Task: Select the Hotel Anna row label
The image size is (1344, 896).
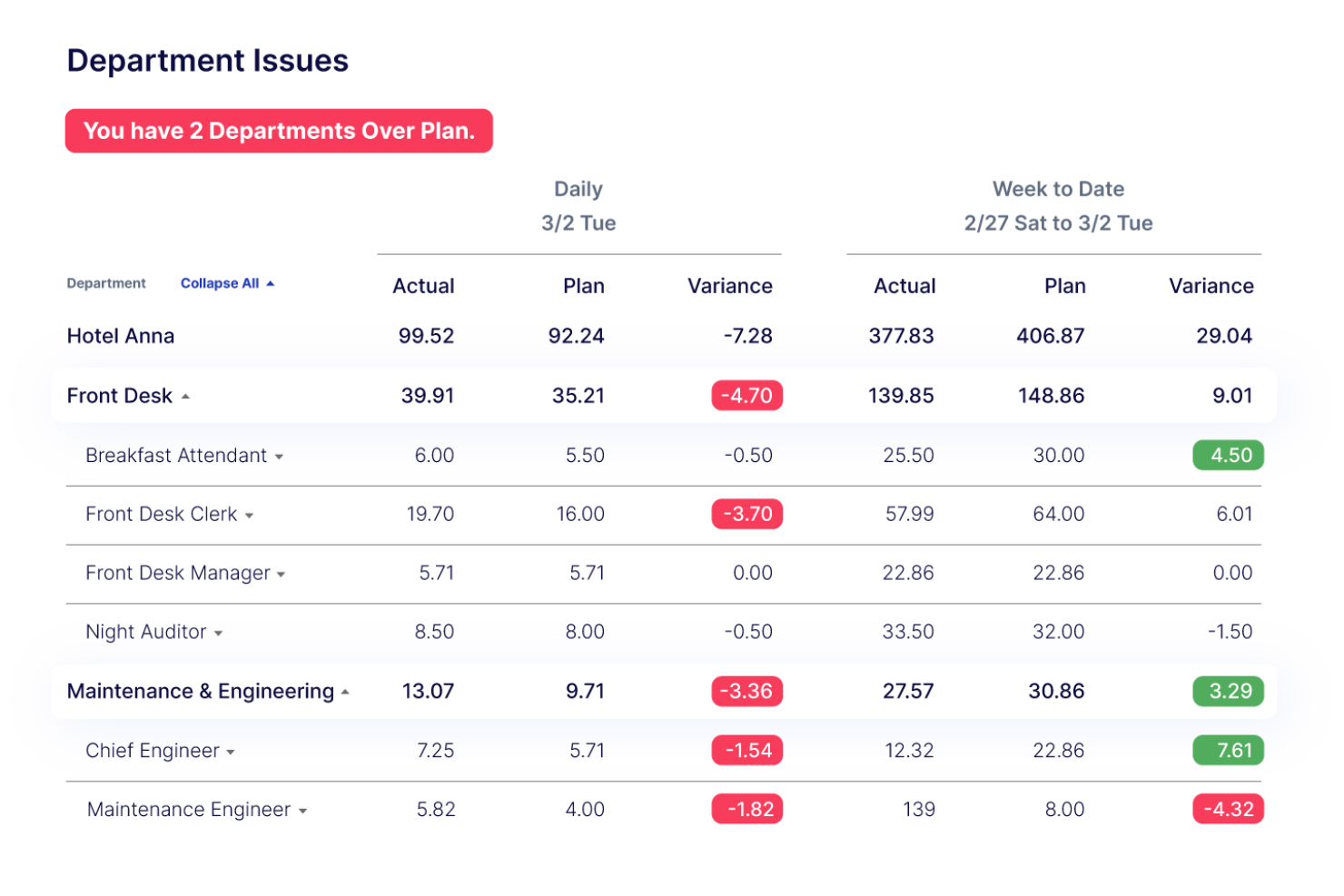Action: (x=121, y=336)
